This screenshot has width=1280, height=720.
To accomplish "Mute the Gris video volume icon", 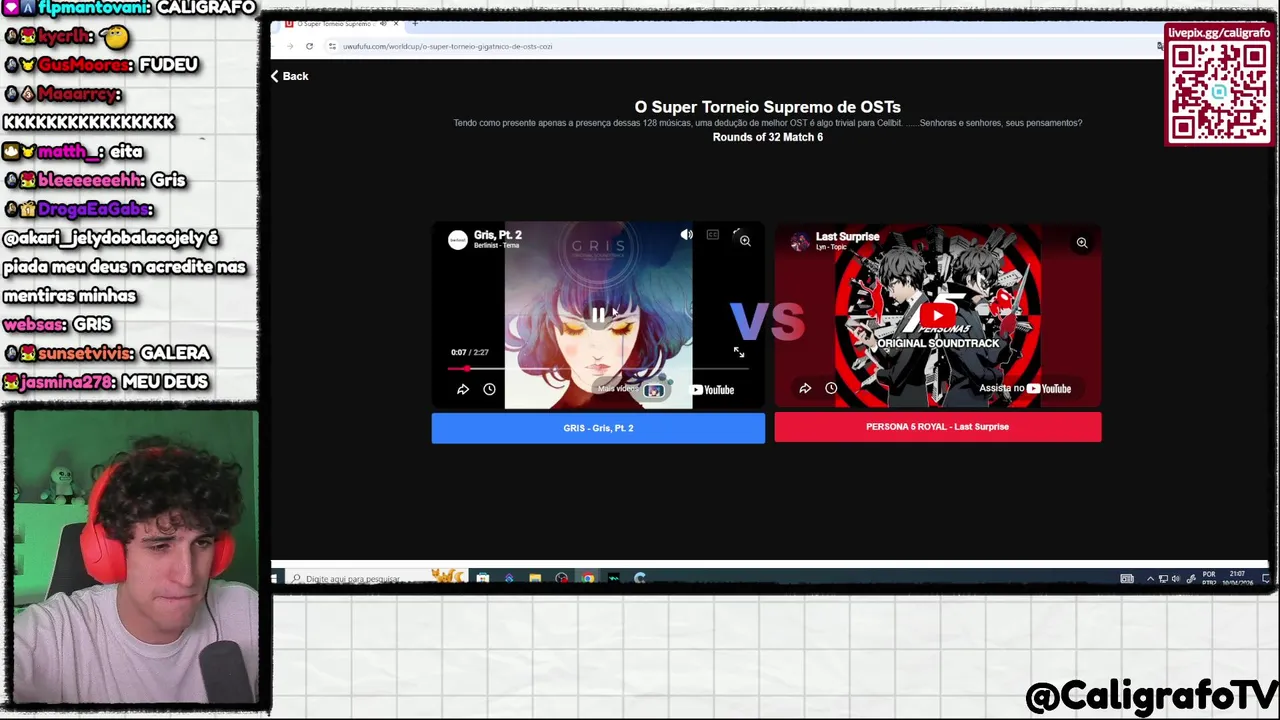I will coord(686,235).
